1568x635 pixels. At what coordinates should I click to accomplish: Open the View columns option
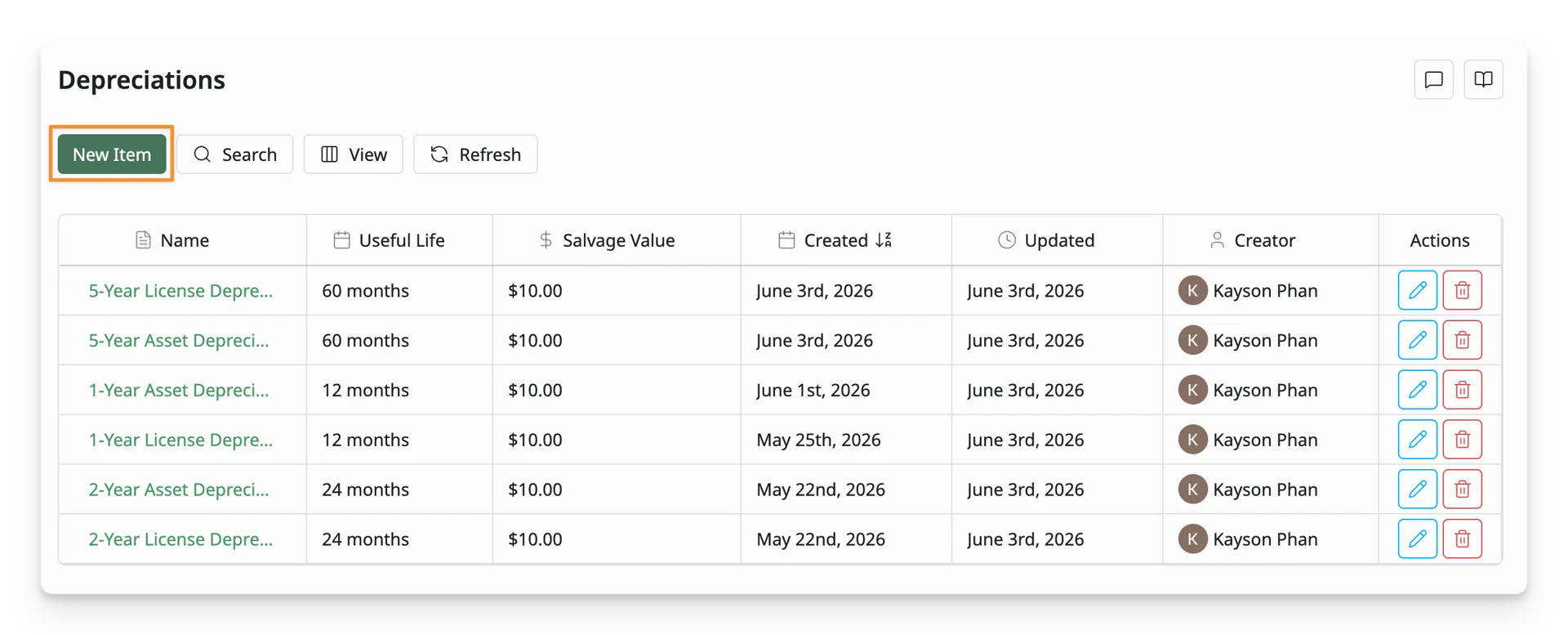pos(354,154)
